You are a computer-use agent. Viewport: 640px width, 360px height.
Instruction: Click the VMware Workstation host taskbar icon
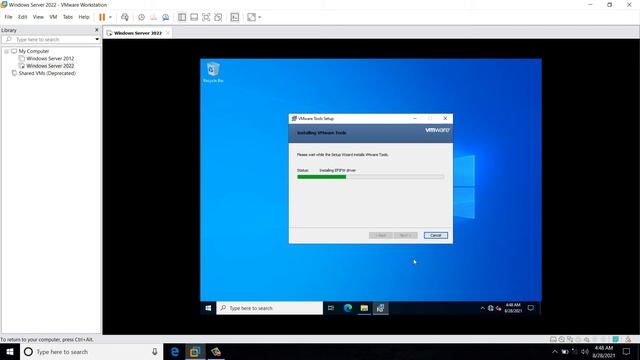point(195,352)
